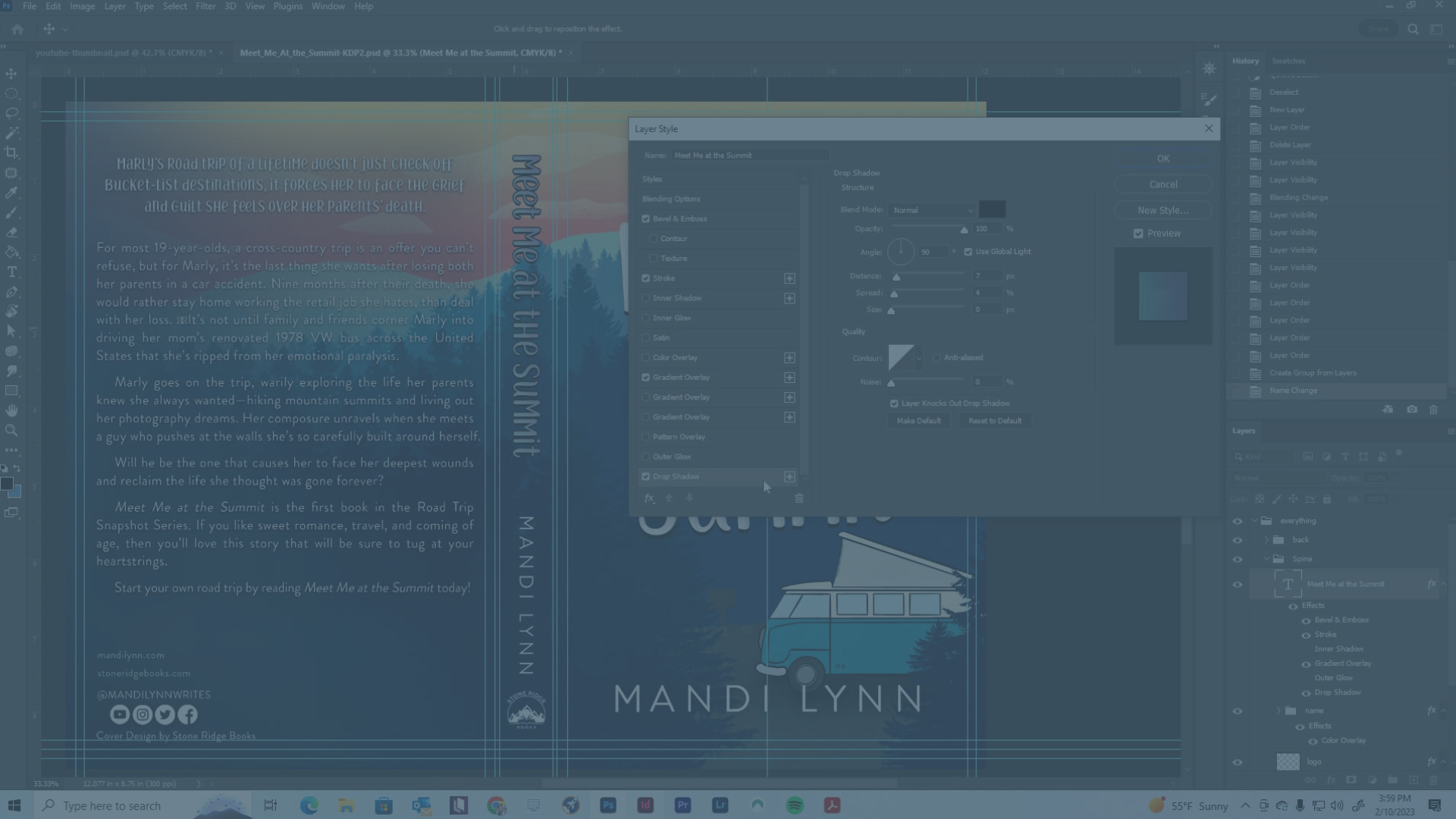Viewport: 1456px width, 819px height.
Task: Select the Eyedropper tool
Action: pyautogui.click(x=11, y=193)
